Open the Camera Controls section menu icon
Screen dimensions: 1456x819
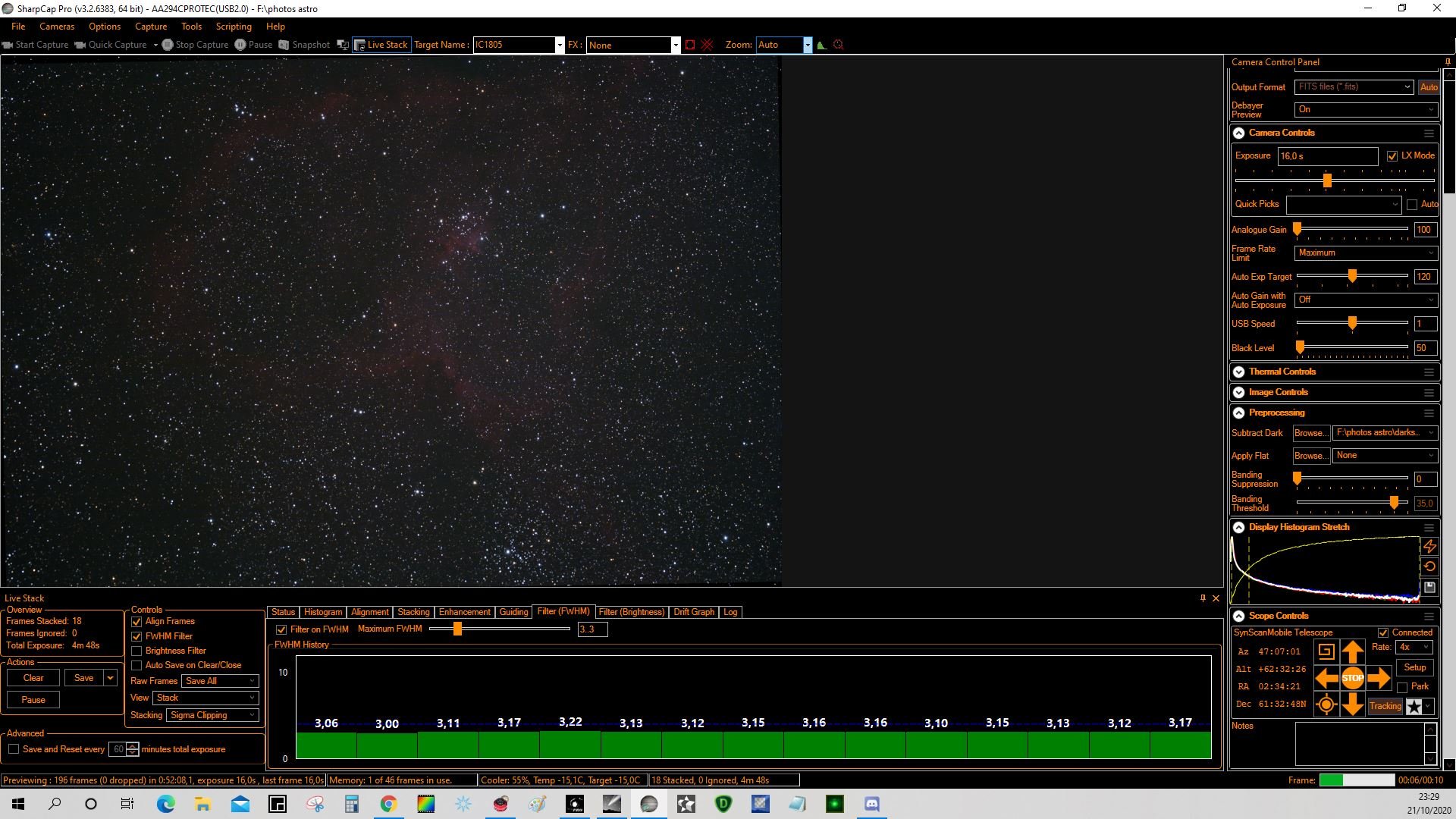[x=1429, y=133]
